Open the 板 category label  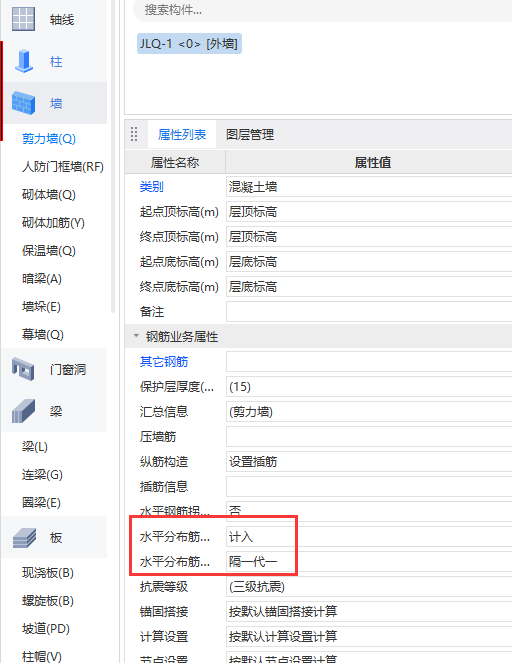pyautogui.click(x=56, y=538)
